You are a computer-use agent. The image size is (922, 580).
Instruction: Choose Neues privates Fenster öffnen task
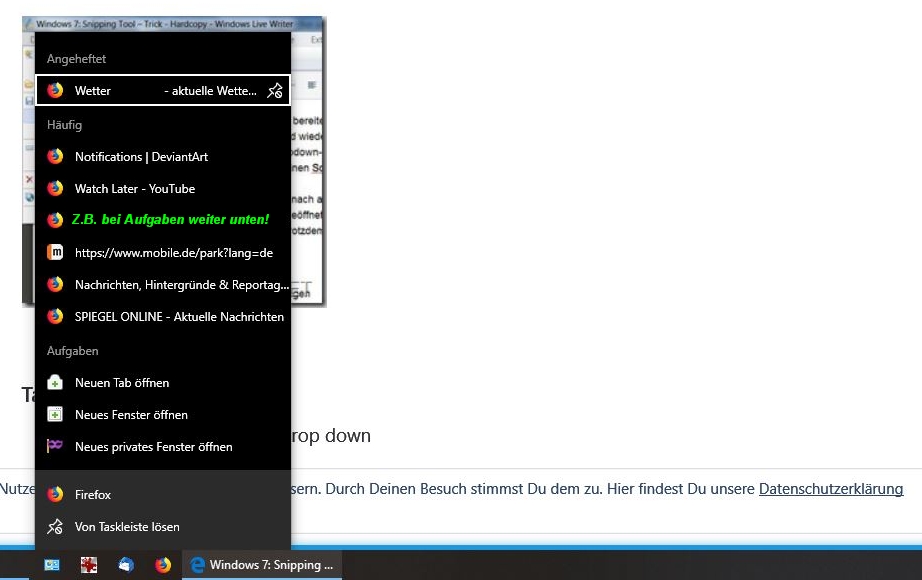coord(163,447)
